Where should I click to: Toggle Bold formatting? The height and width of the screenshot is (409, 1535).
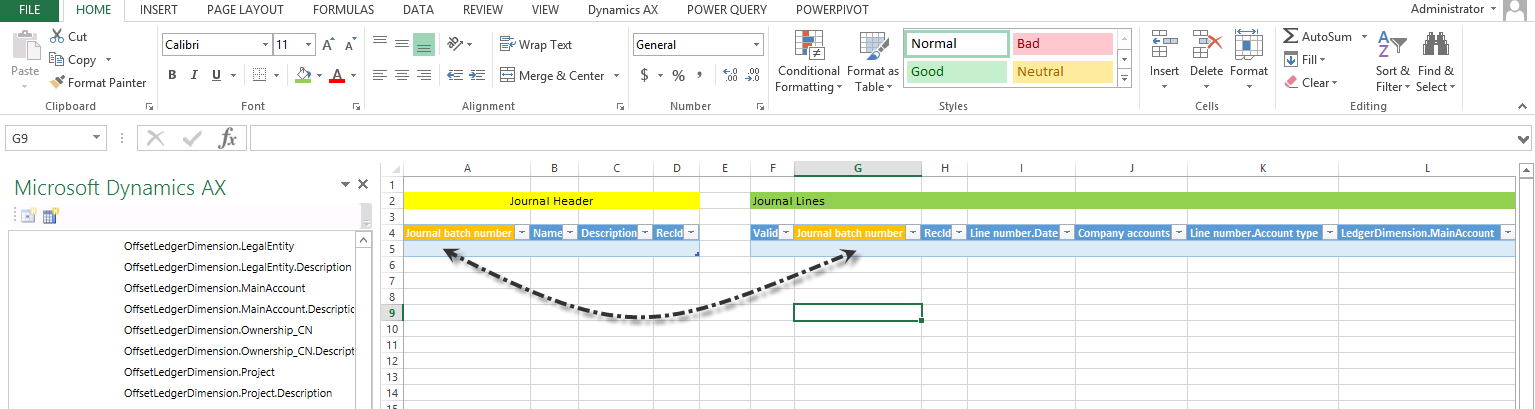pyautogui.click(x=172, y=75)
